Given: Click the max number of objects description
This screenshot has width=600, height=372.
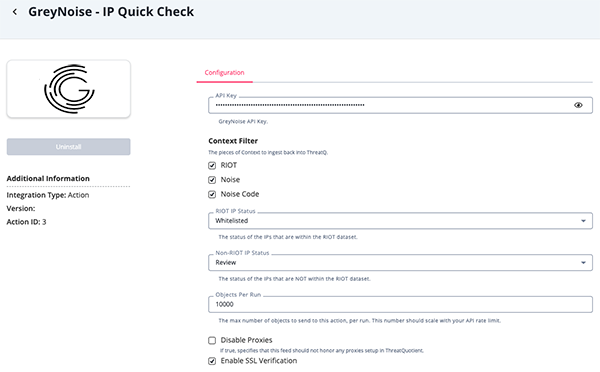Looking at the screenshot, I should pos(359,321).
